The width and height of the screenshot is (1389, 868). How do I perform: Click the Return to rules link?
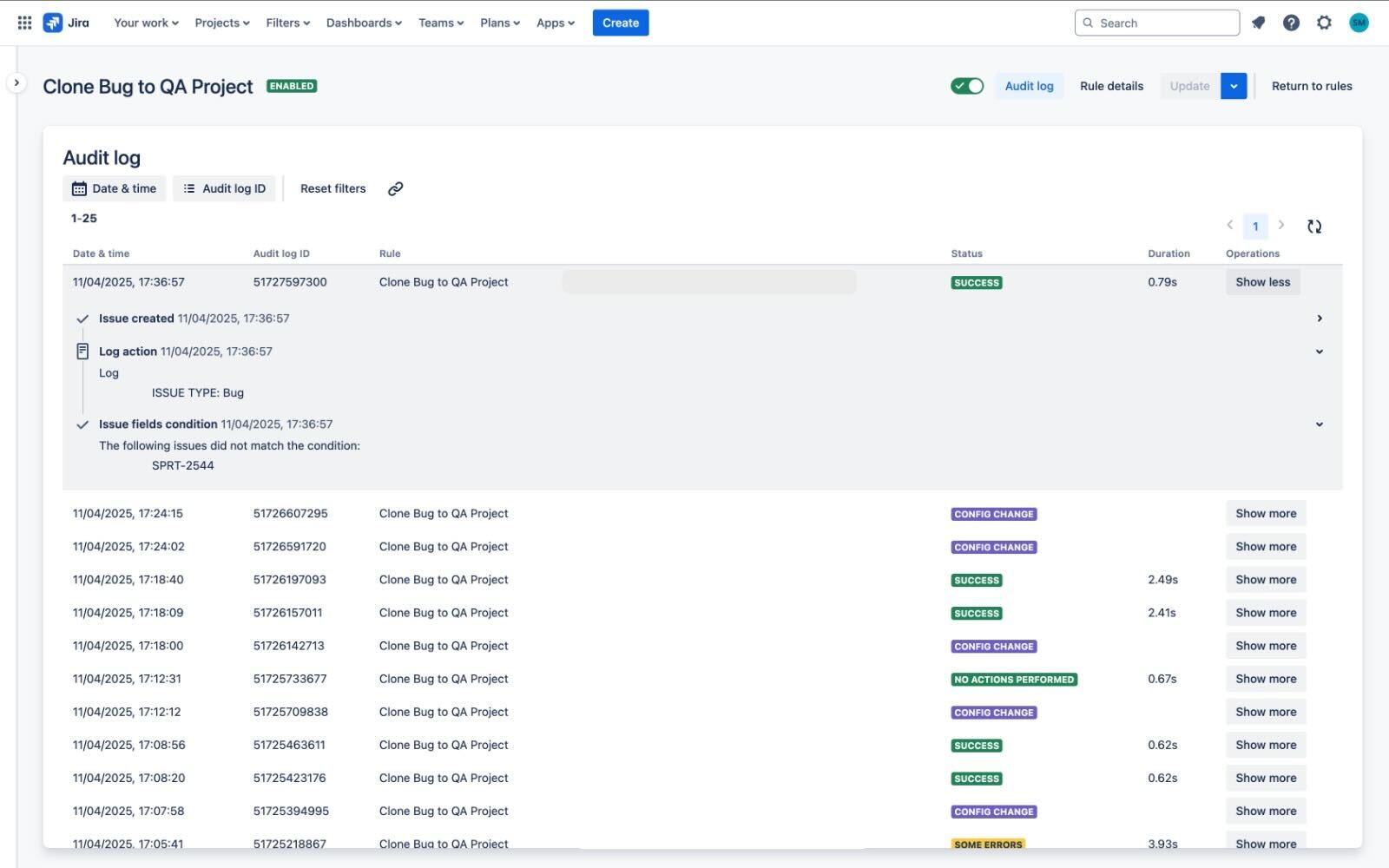pos(1312,86)
